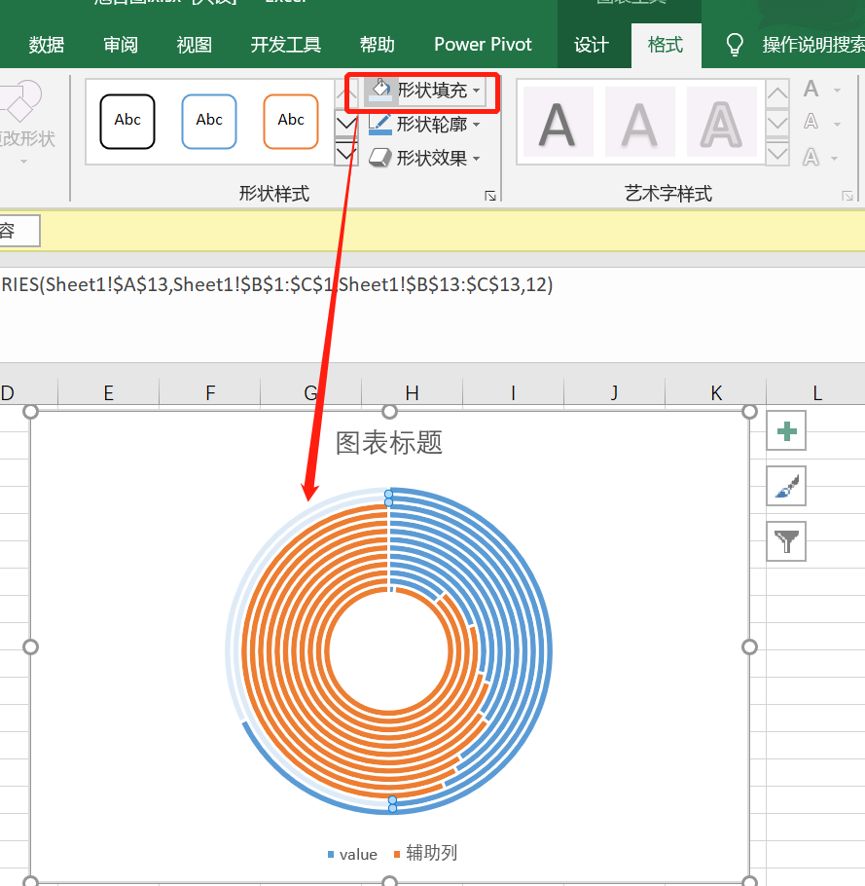Open the text outline dropdown arrow

[837, 124]
